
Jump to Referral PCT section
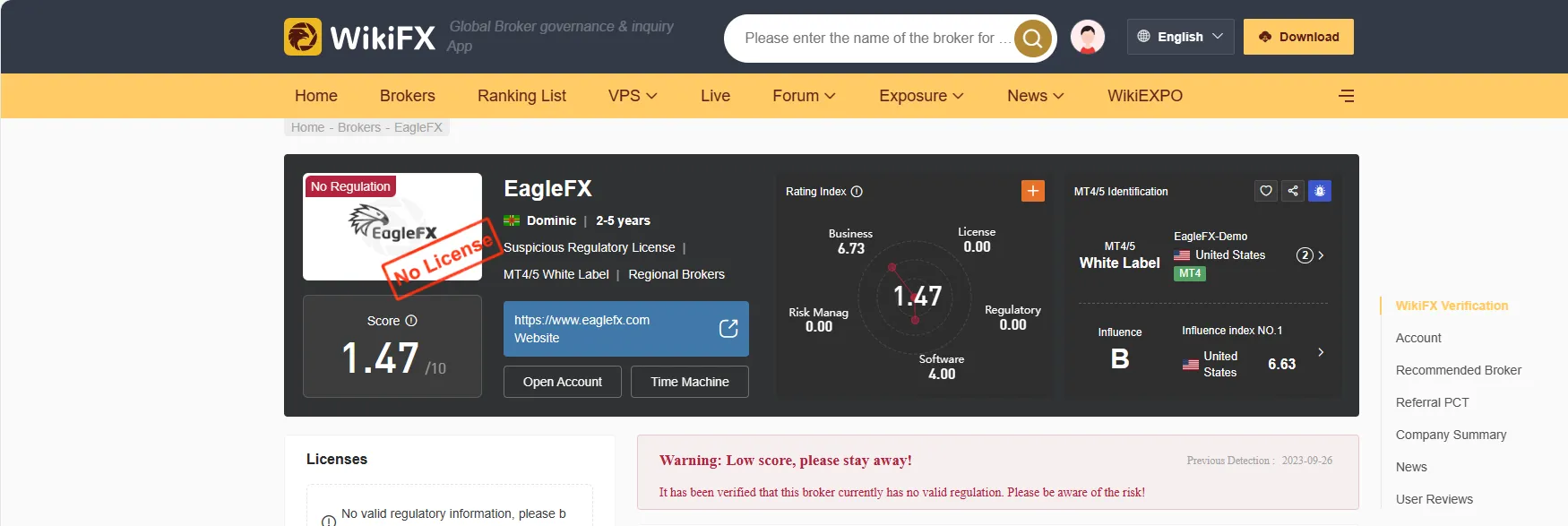pos(1432,402)
